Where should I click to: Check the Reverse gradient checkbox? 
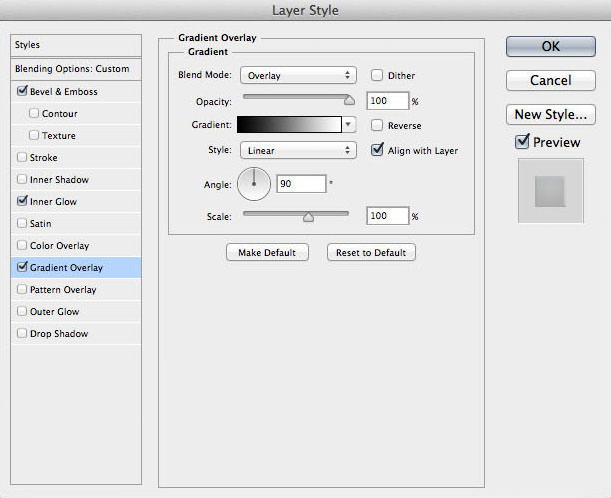377,125
